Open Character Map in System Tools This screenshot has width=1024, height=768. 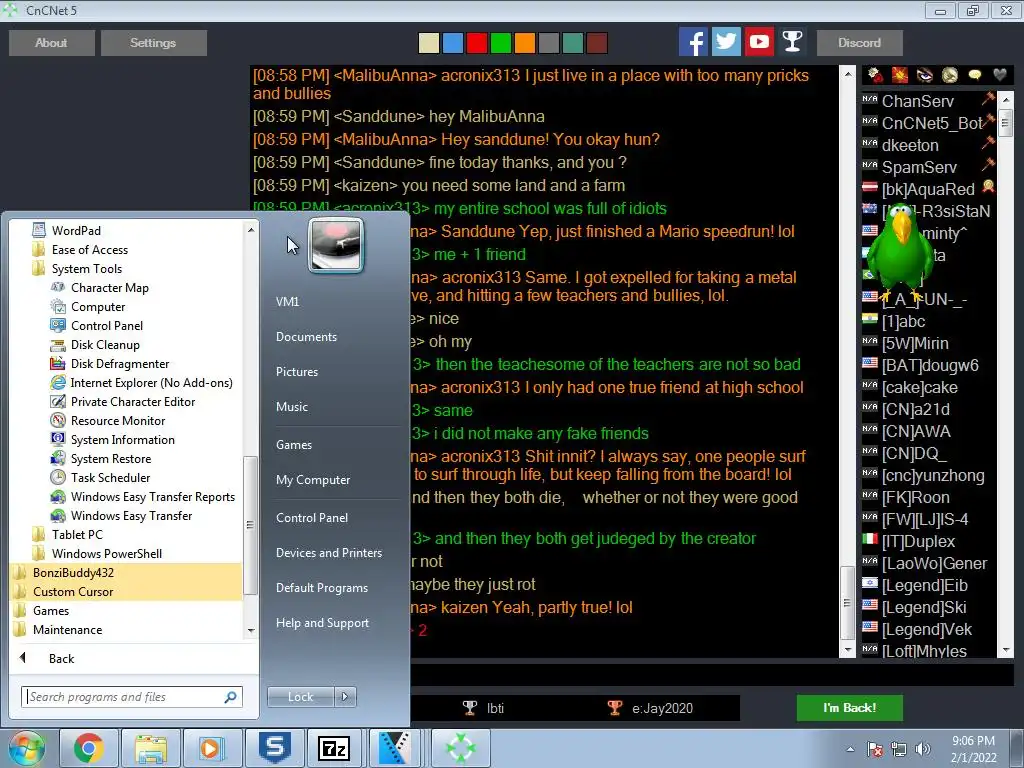110,288
